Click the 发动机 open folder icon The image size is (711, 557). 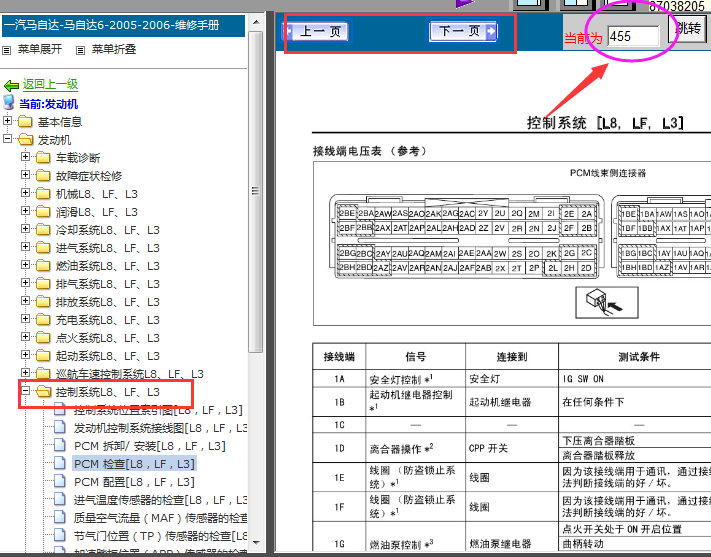(x=26, y=140)
